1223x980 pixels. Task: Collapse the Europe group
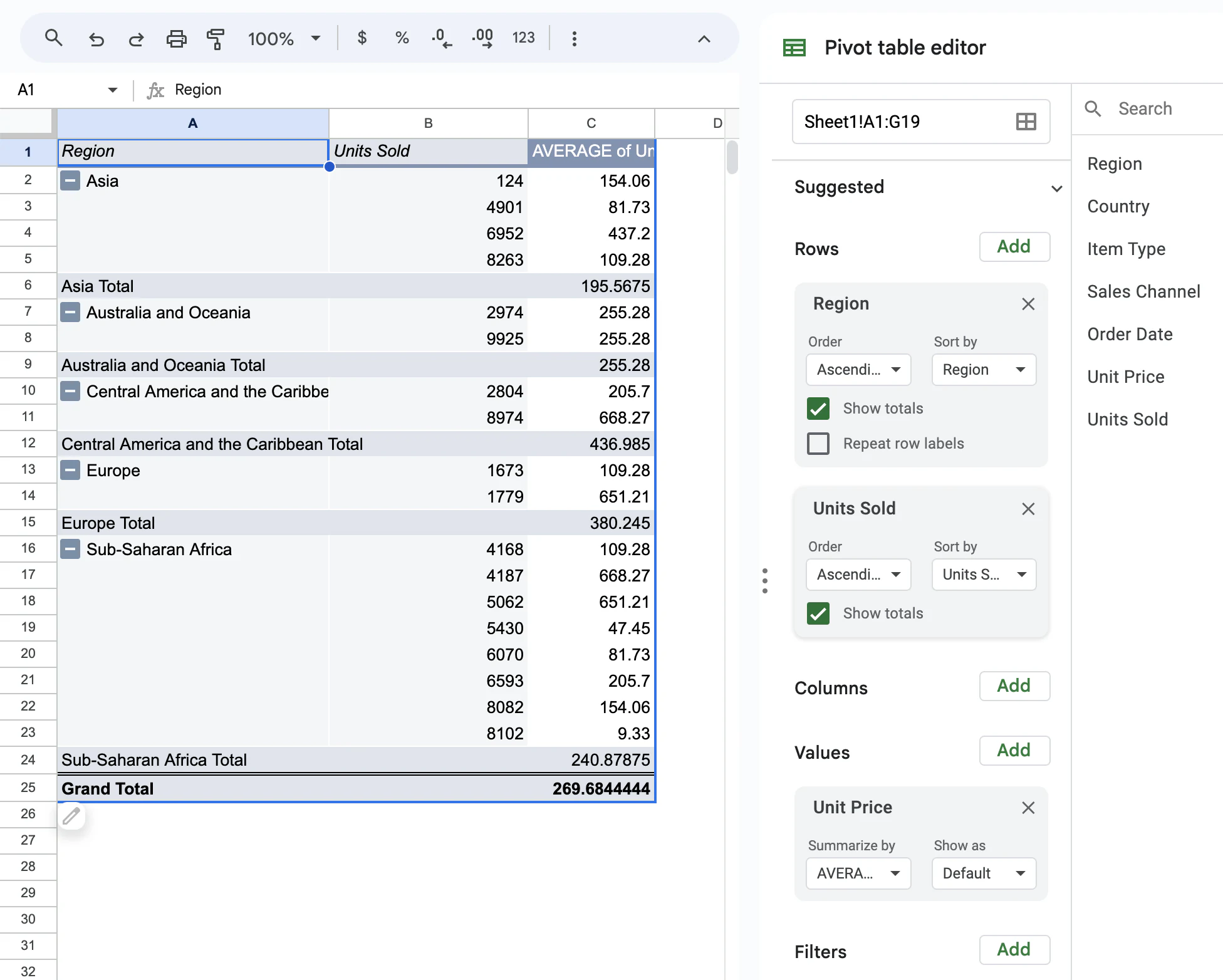pos(70,471)
